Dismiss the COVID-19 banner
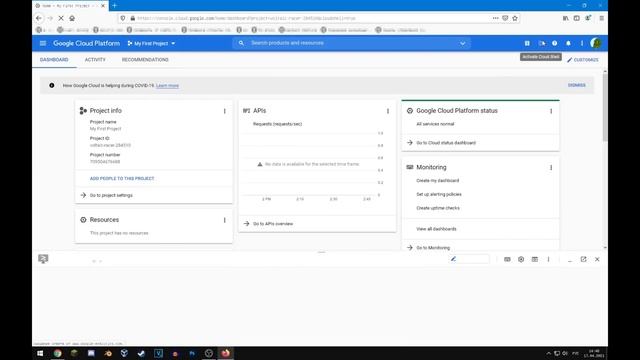This screenshot has width=640, height=360. pyautogui.click(x=576, y=85)
